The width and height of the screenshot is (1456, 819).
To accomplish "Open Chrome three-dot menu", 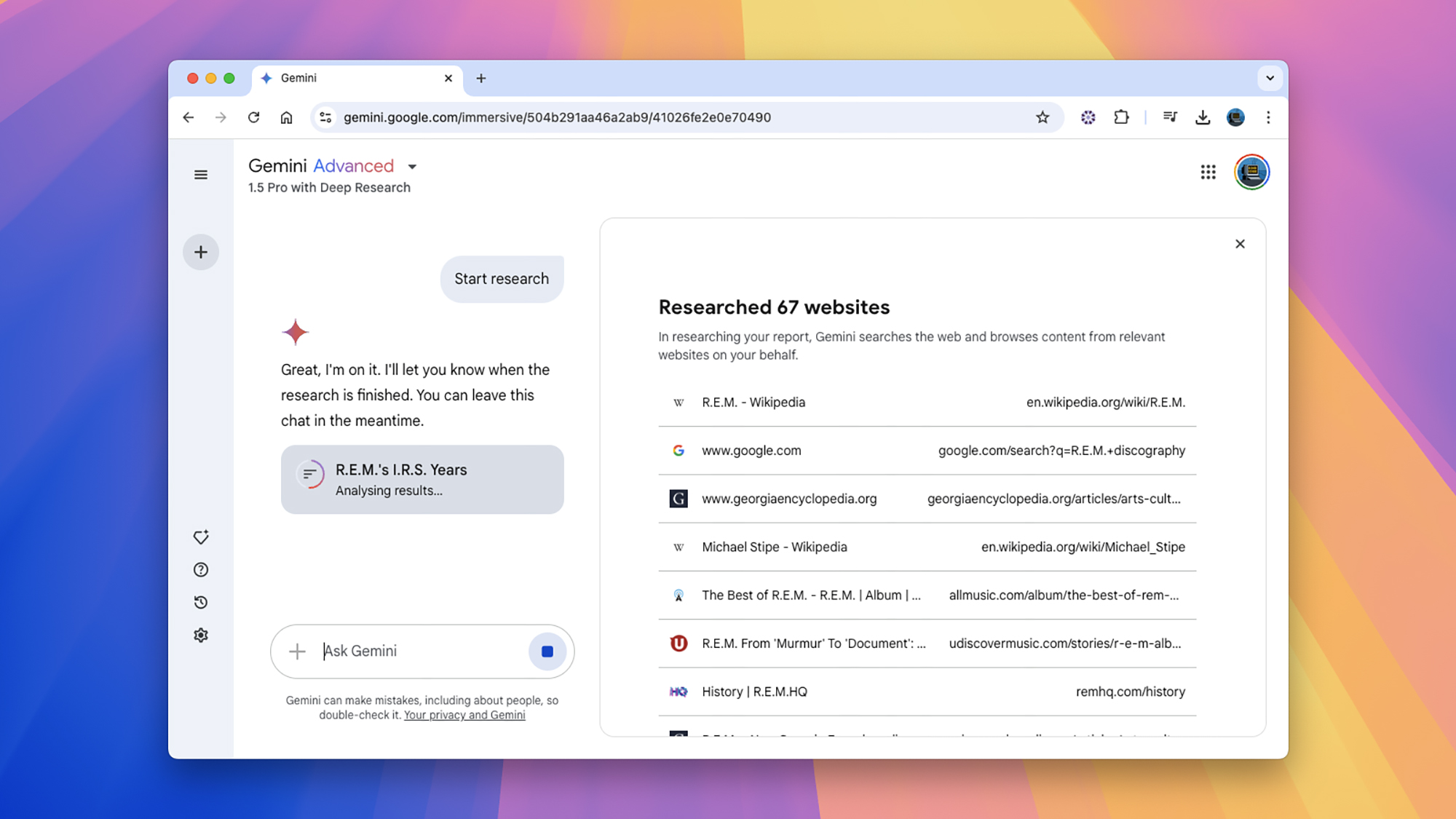I will (1268, 117).
